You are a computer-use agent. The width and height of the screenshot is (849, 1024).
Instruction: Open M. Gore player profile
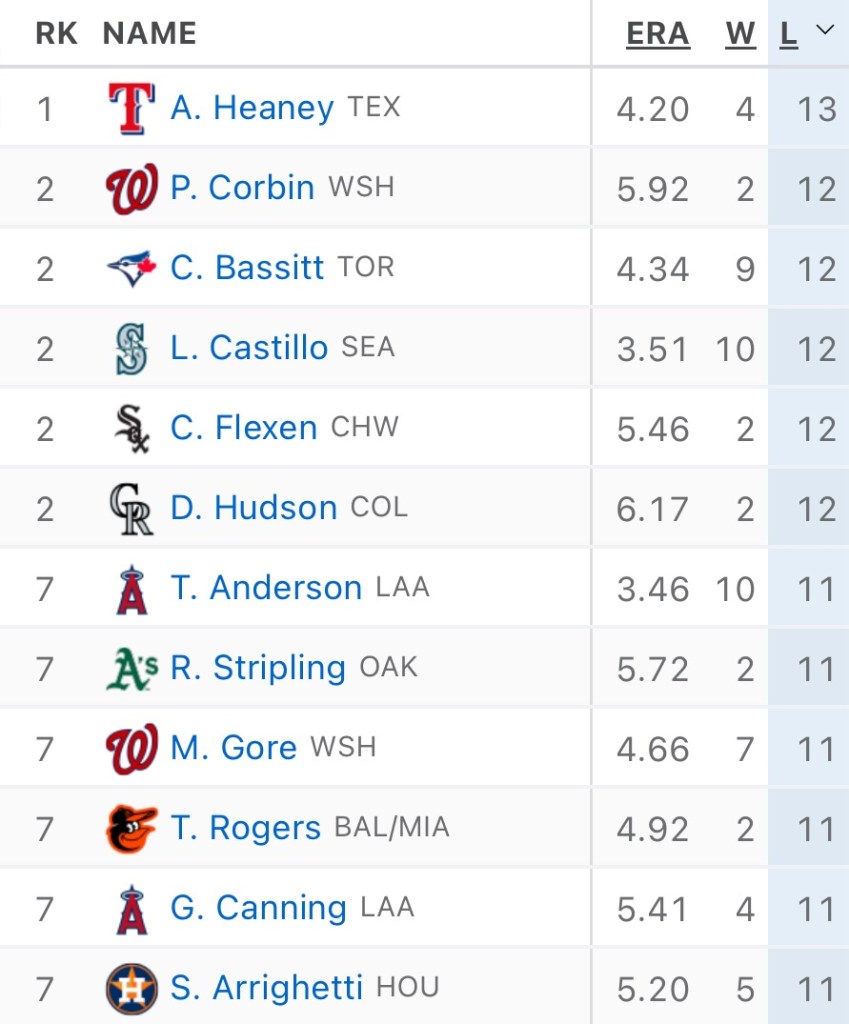pos(234,748)
